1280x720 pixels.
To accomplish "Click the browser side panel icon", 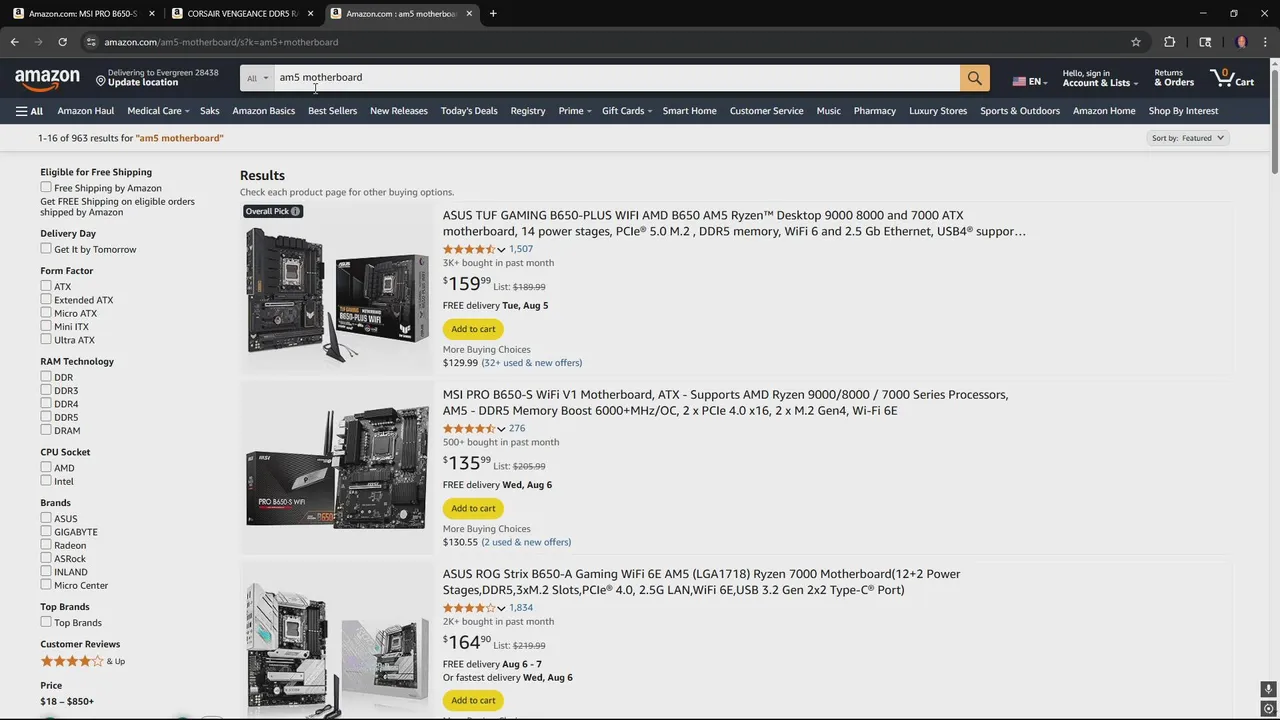I will (1205, 42).
